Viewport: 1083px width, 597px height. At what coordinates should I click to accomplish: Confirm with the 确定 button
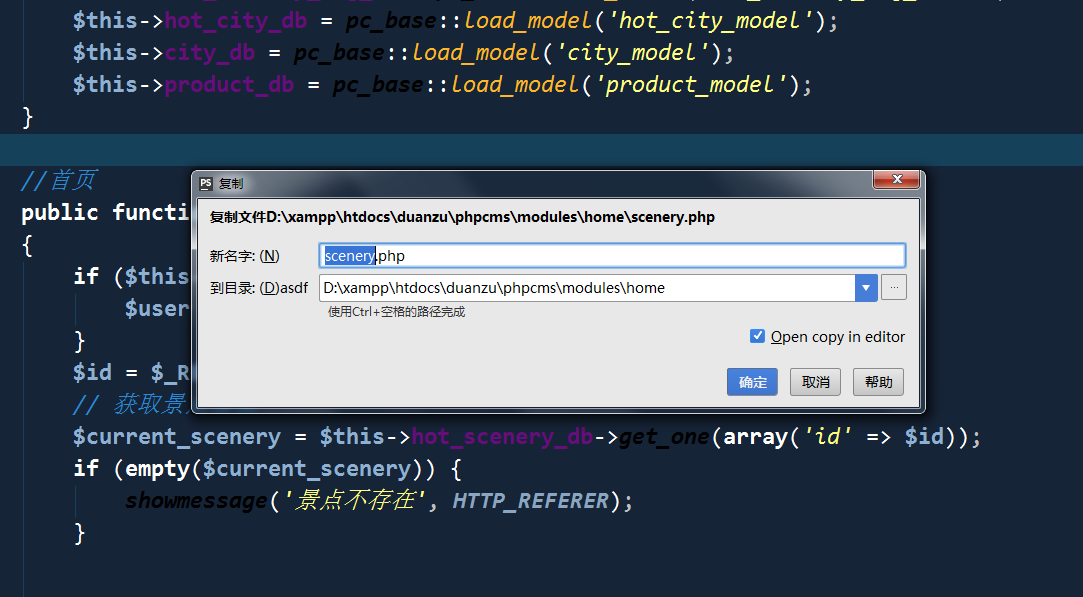click(x=752, y=382)
